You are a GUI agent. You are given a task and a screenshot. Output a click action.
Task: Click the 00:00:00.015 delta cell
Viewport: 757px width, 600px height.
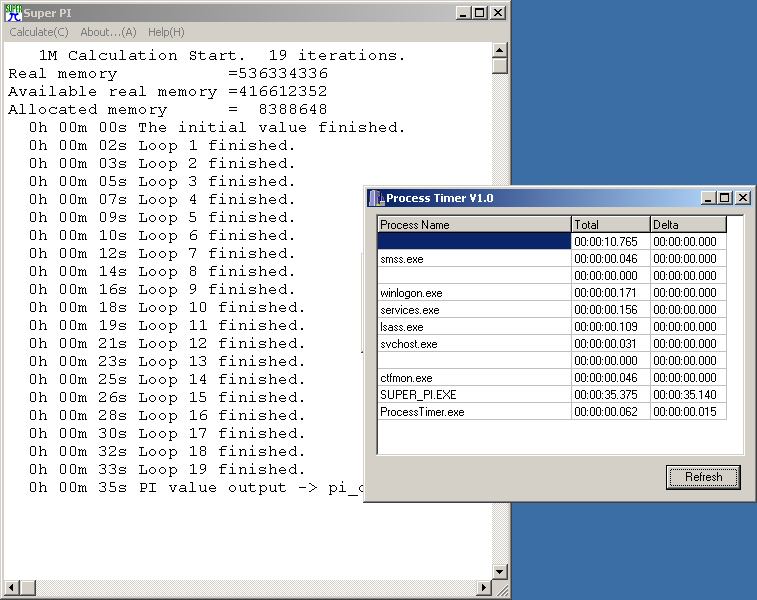pyautogui.click(x=688, y=412)
